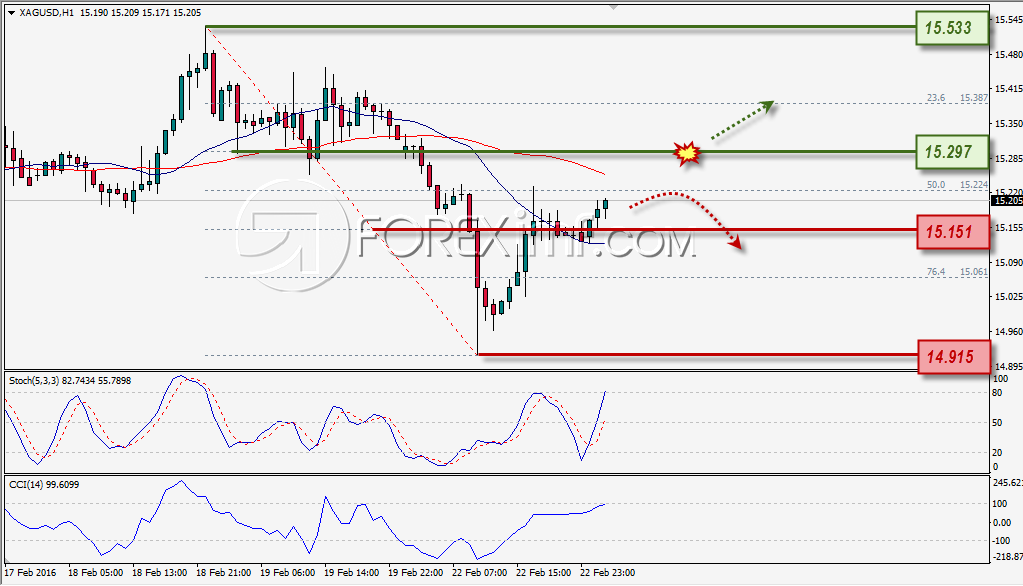Click the 50.0 Fibonacci level label 15.224
Screen dimensions: 1023x586
957,185
